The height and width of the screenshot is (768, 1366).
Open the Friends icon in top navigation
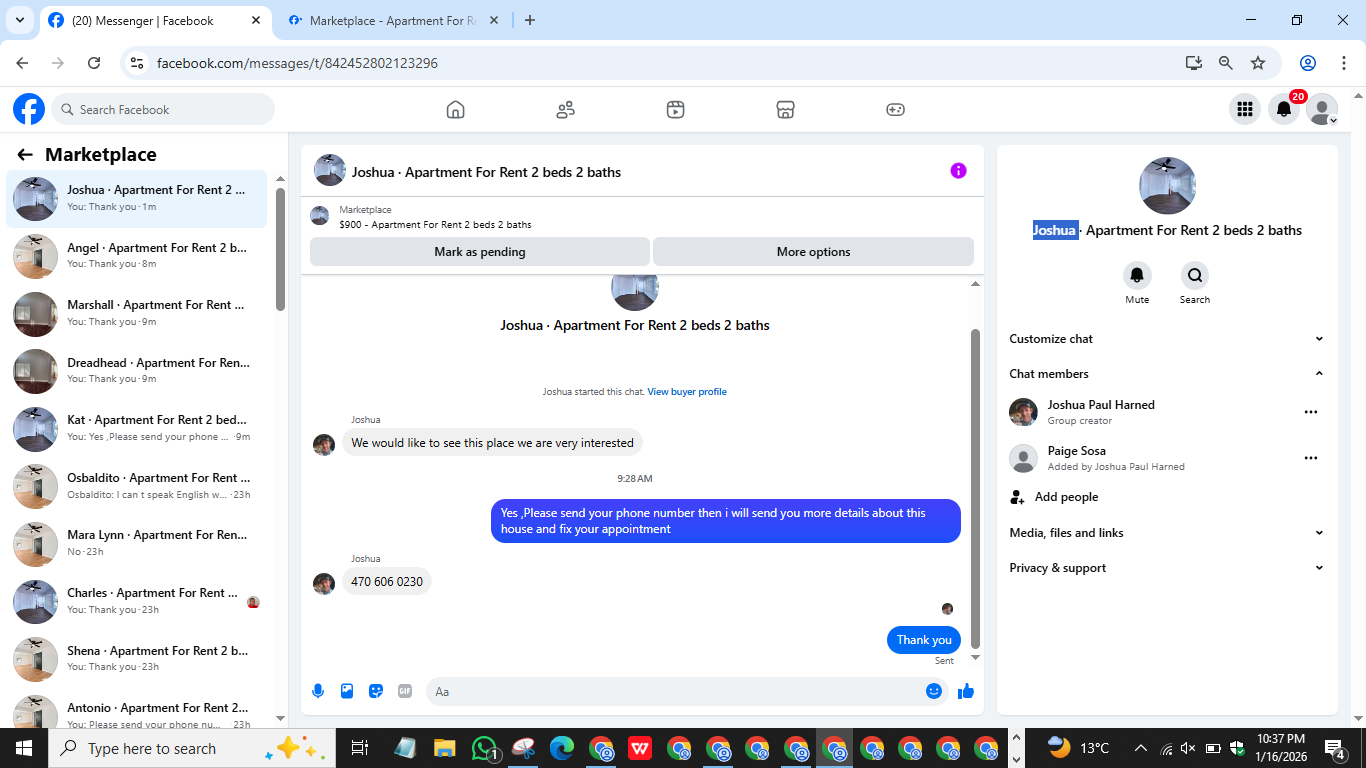pyautogui.click(x=566, y=110)
